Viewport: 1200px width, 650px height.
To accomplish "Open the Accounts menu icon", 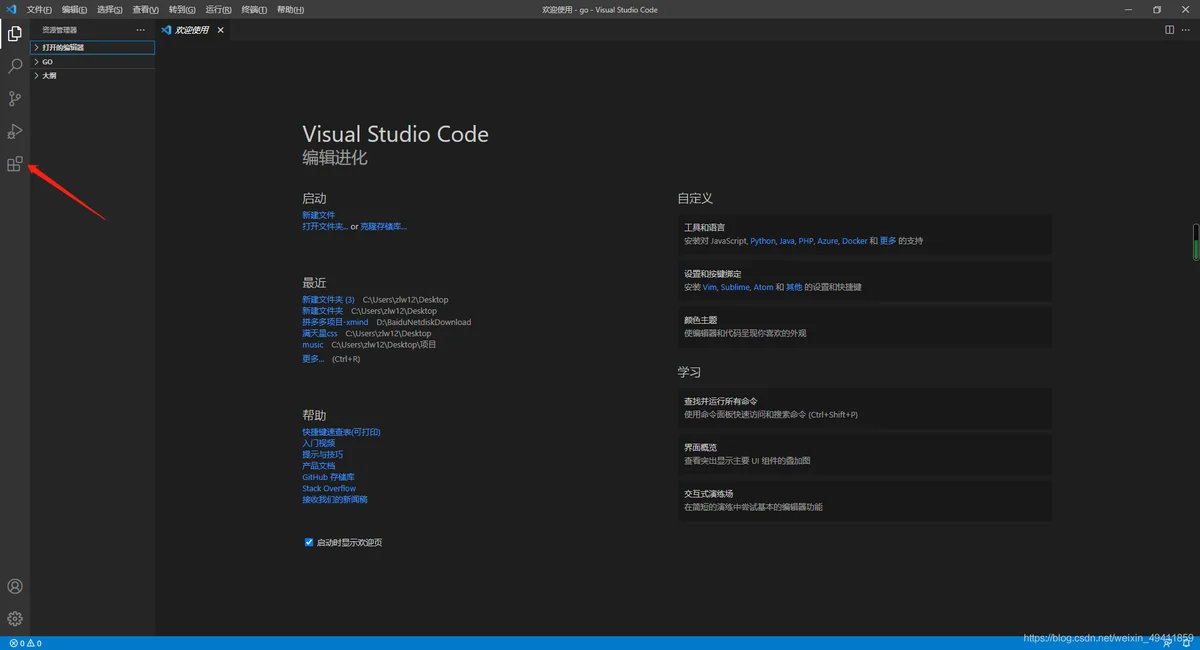I will [x=15, y=587].
